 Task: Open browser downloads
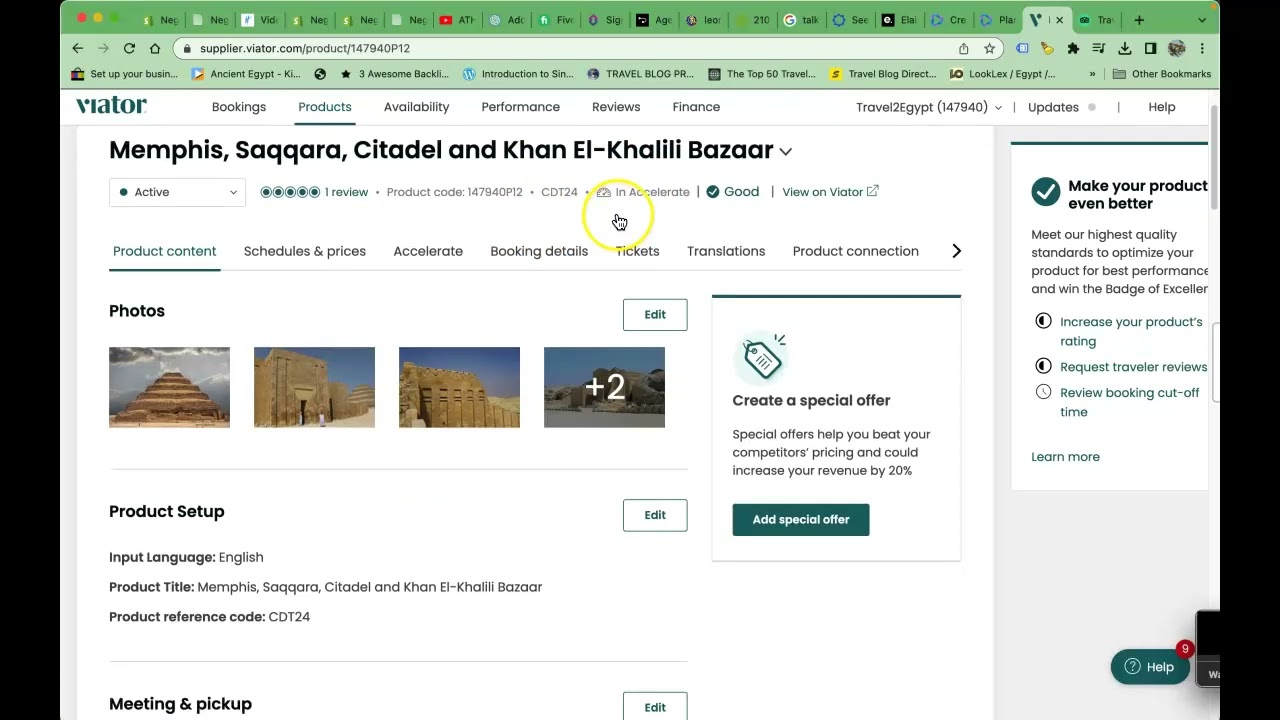1125,48
